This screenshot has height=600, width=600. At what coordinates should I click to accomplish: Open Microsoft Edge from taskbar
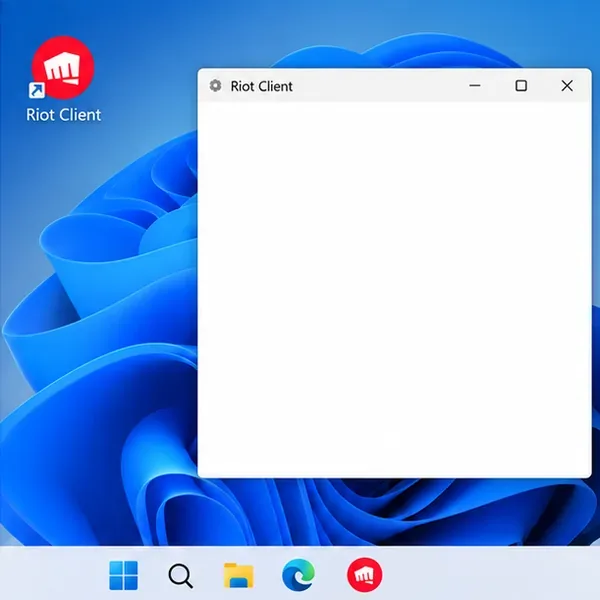click(x=298, y=575)
